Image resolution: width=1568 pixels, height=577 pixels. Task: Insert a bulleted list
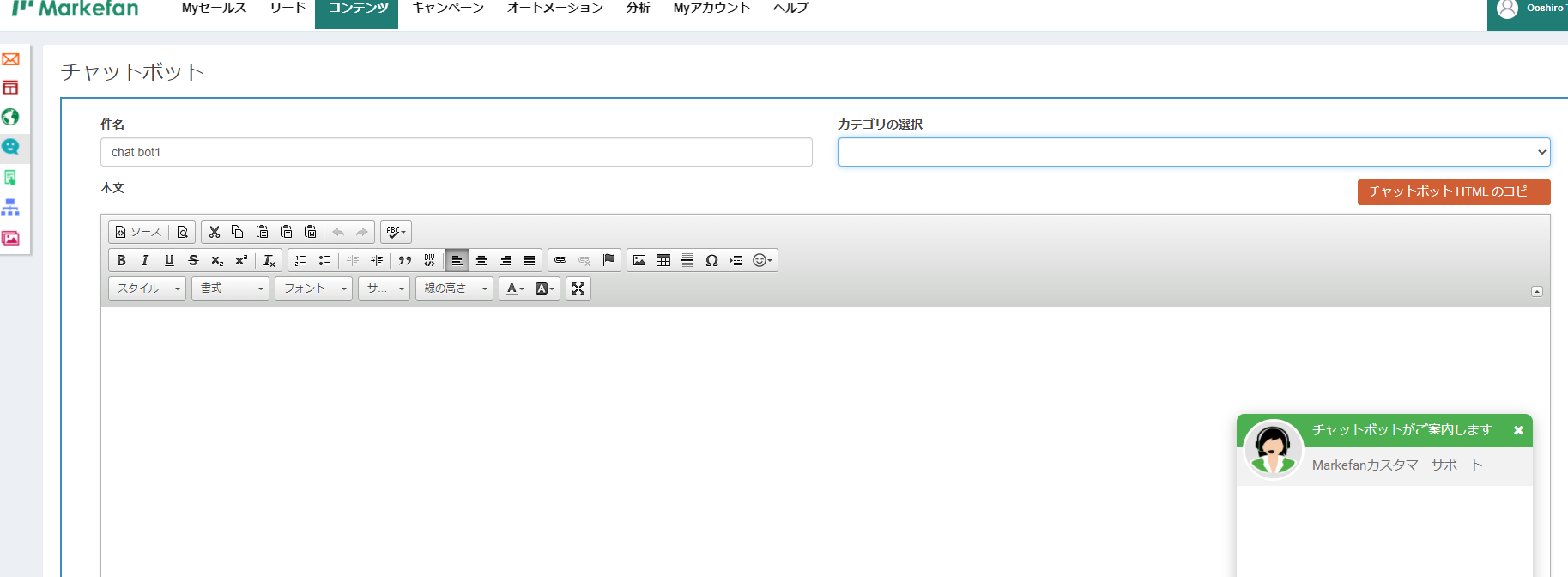(x=324, y=260)
